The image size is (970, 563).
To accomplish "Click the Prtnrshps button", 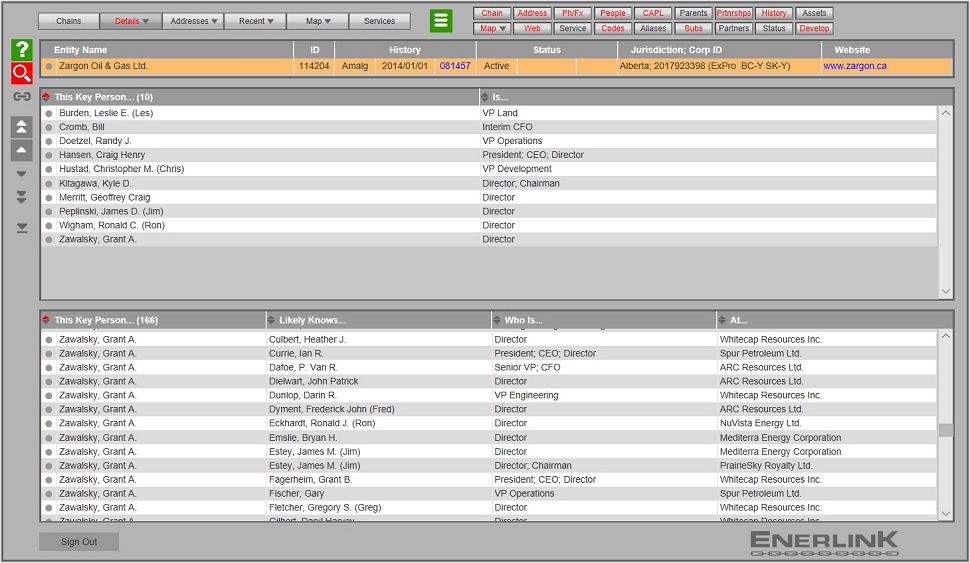I will click(x=734, y=13).
